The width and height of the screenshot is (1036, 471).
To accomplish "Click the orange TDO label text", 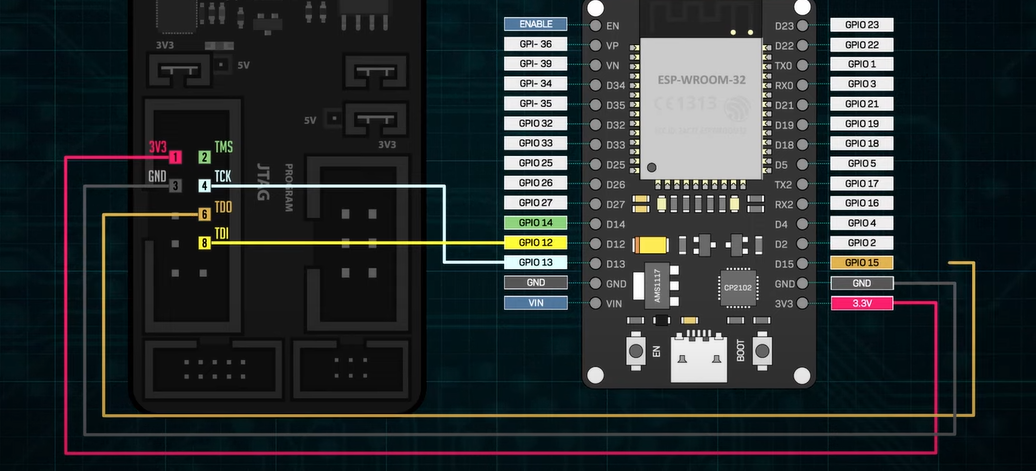I will (223, 207).
